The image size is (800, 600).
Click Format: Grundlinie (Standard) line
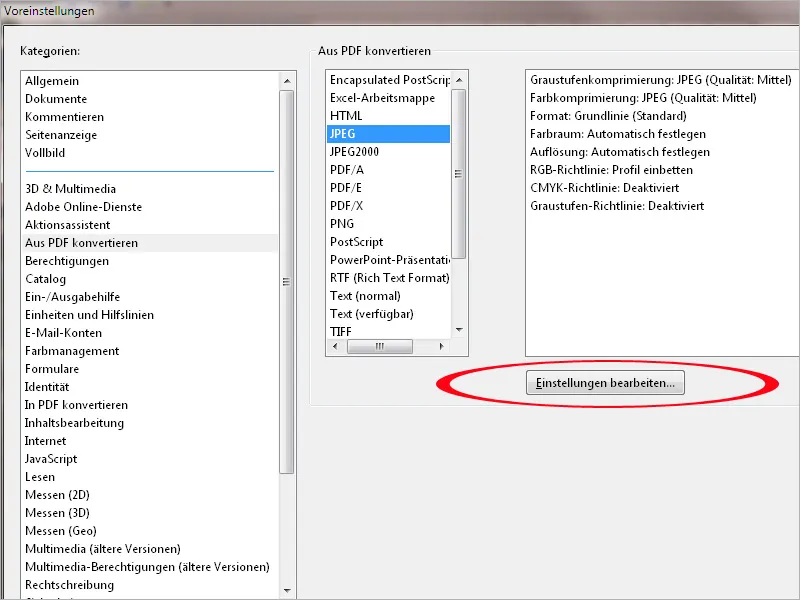tap(608, 115)
